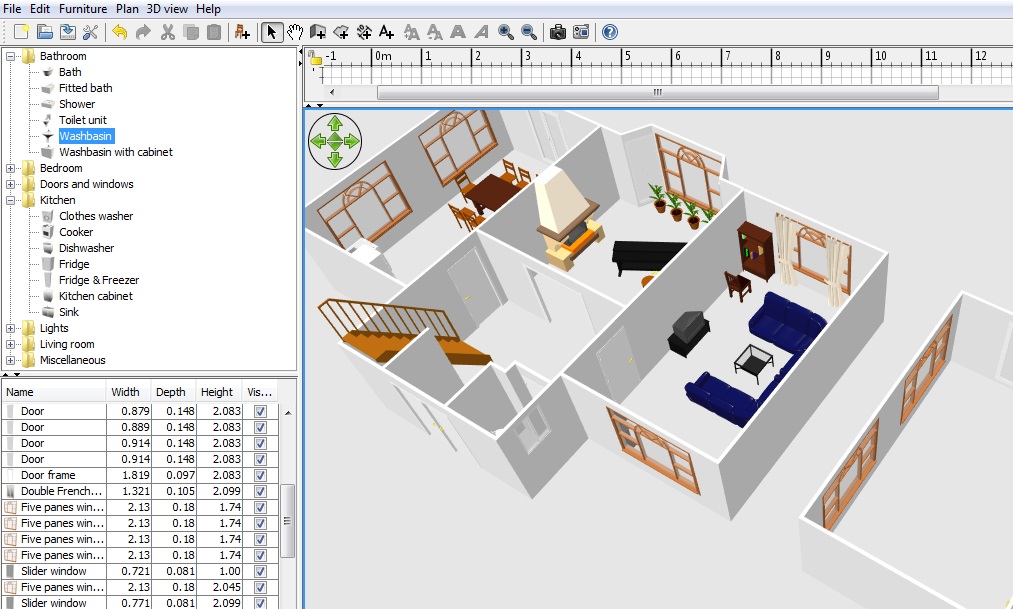This screenshot has width=1013, height=609.
Task: Expand the Living room category
Action: (11, 344)
